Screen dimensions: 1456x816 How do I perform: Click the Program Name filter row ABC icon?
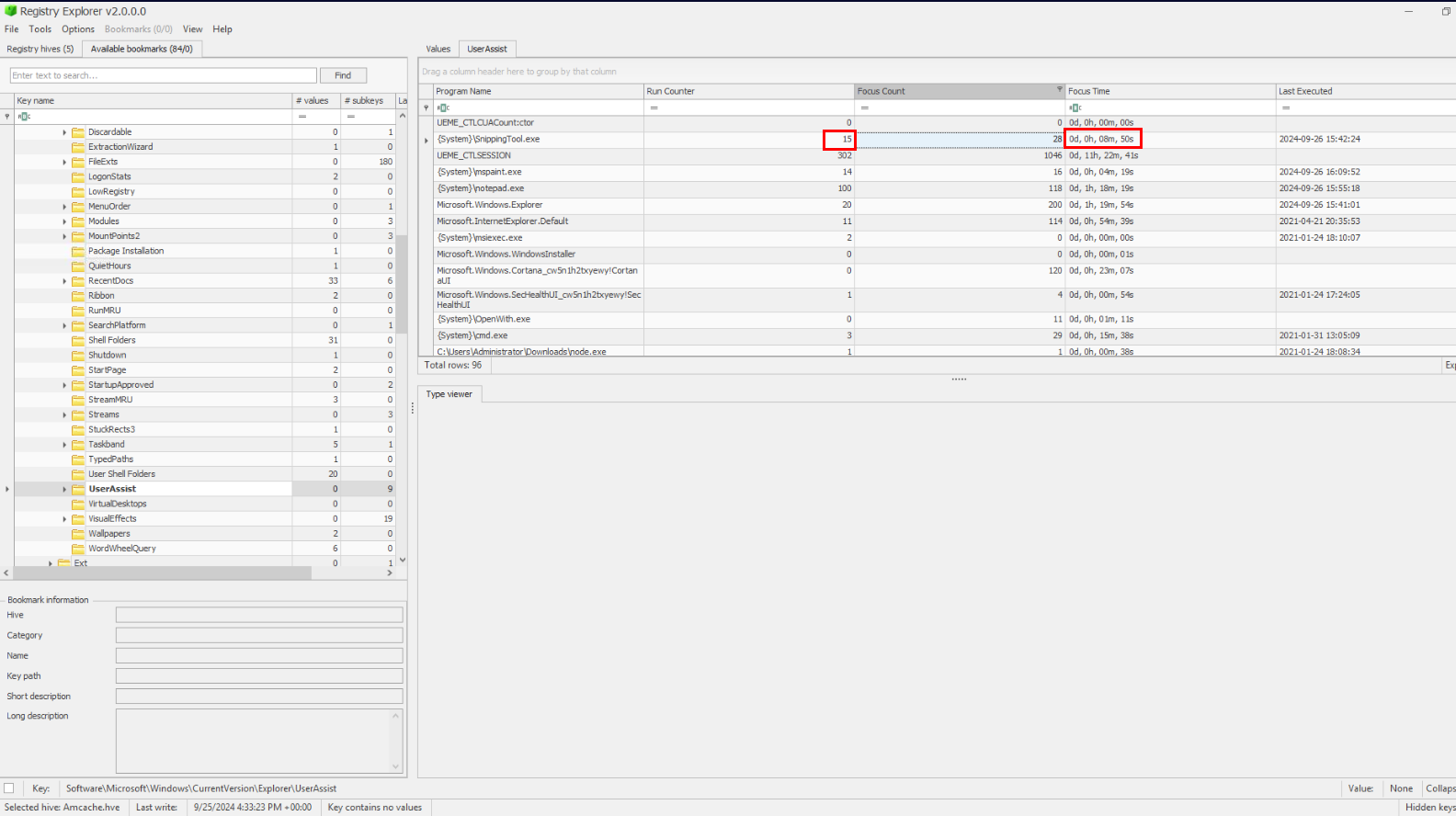[442, 108]
